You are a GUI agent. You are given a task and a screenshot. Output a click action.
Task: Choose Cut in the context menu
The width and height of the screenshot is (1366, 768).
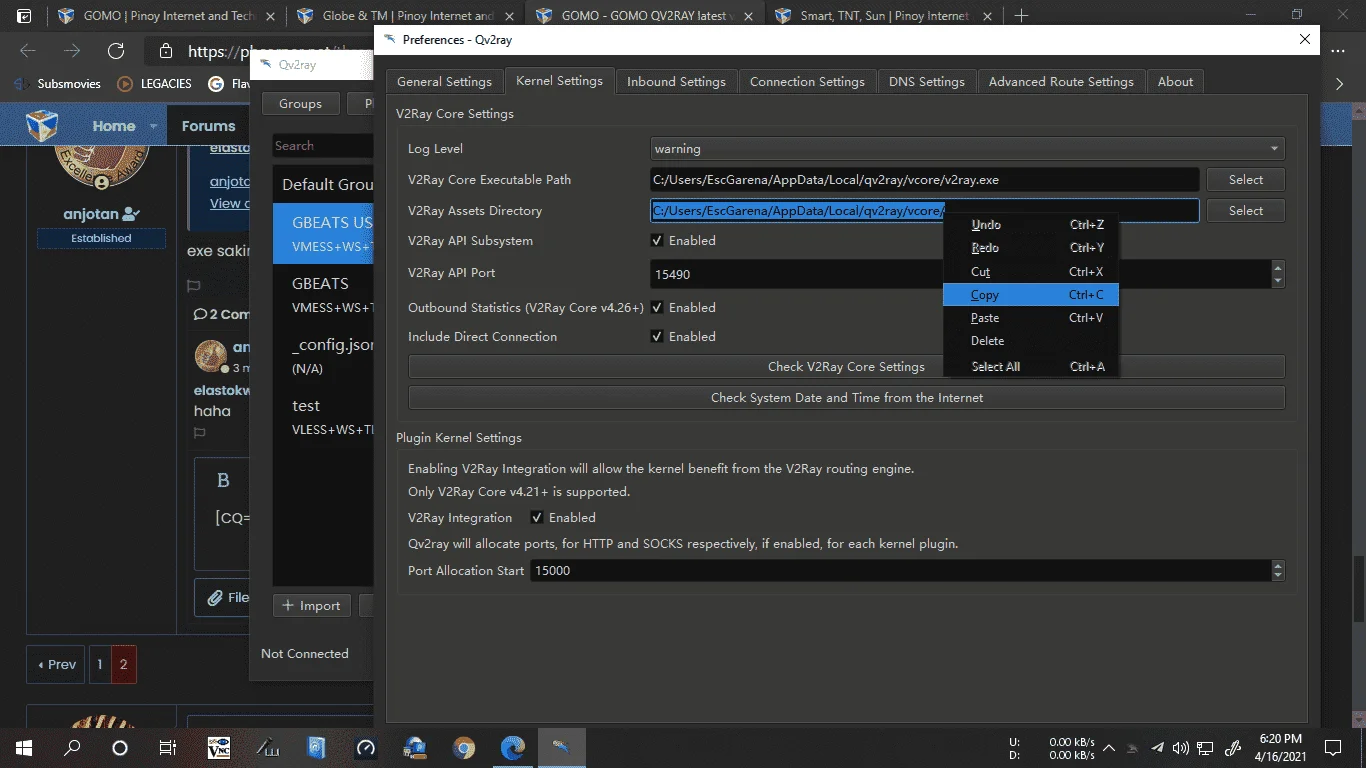(1030, 272)
